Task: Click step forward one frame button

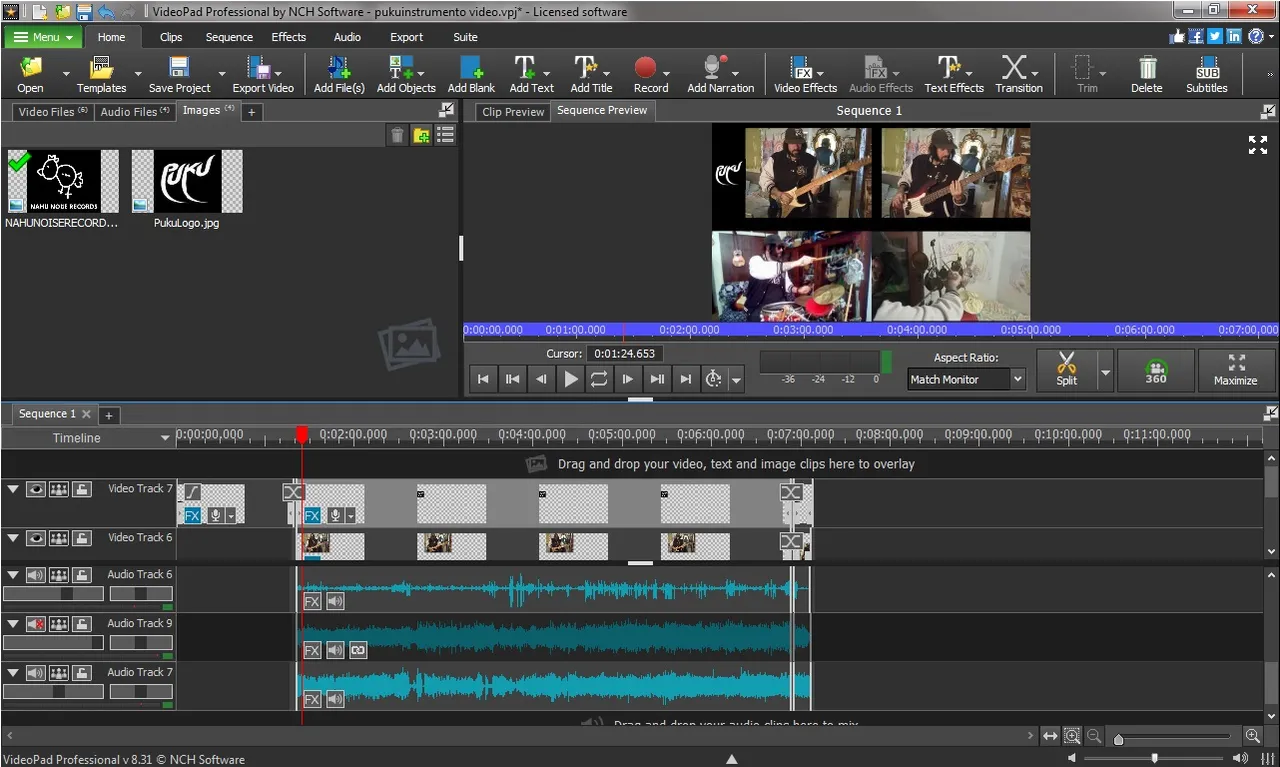Action: click(627, 379)
